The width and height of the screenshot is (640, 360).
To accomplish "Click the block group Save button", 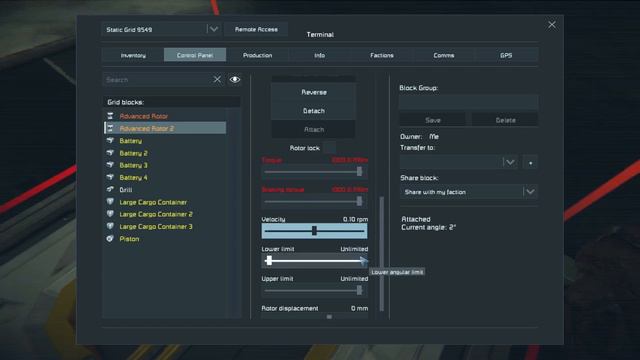I will coord(433,120).
